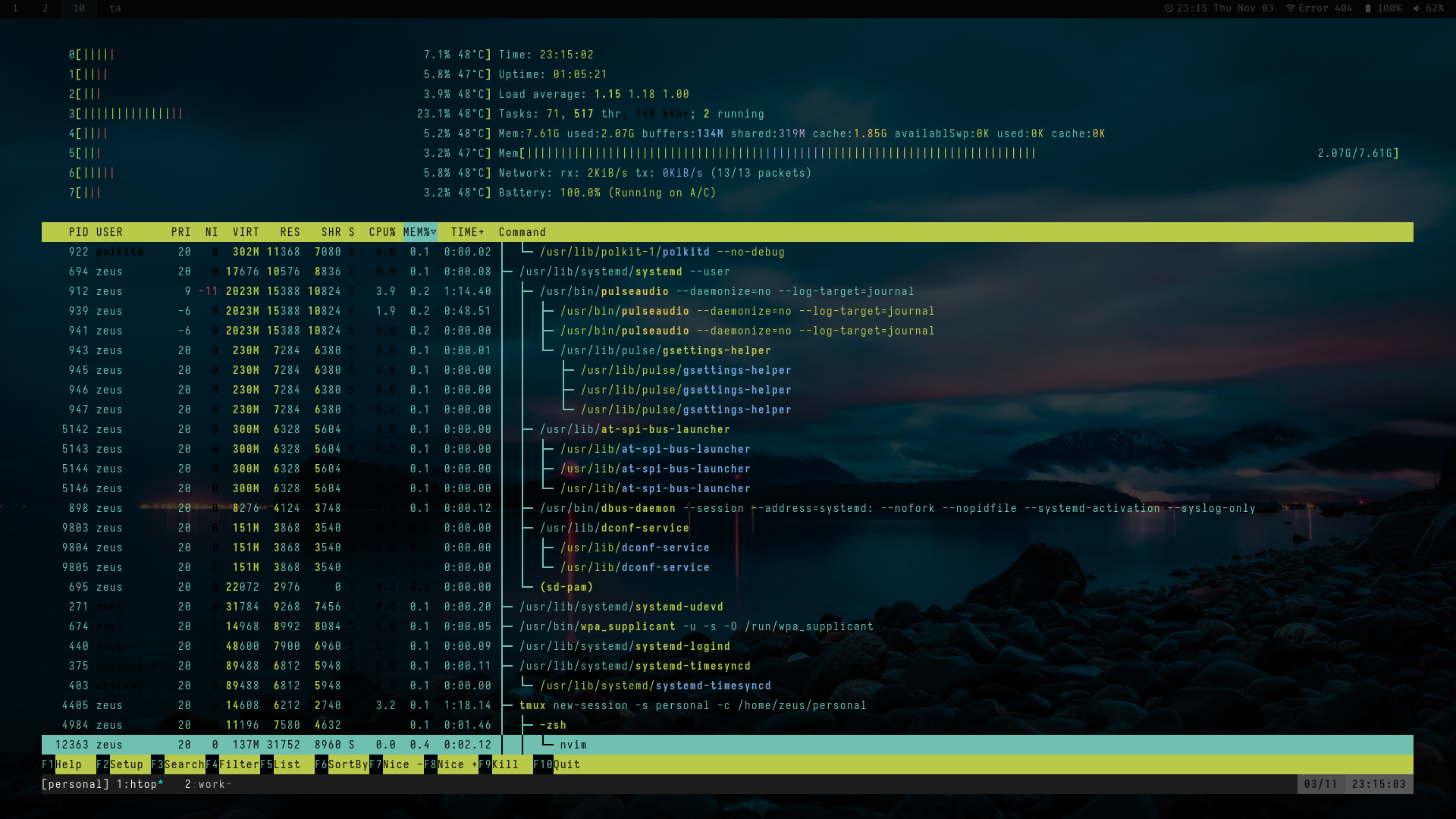
Task: Select the gsettings-helper process PID 943
Action: coord(727,350)
